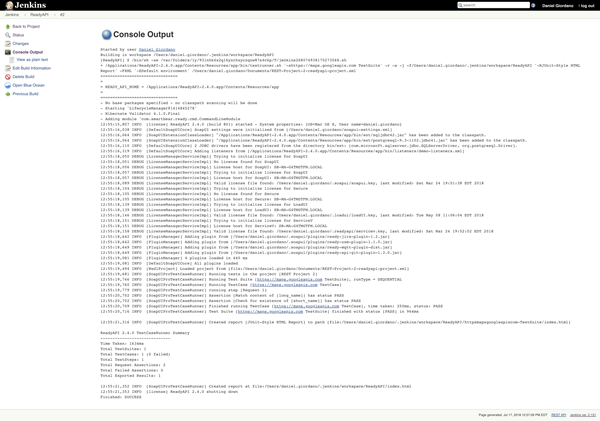Open View as plain text

[x=32, y=60]
